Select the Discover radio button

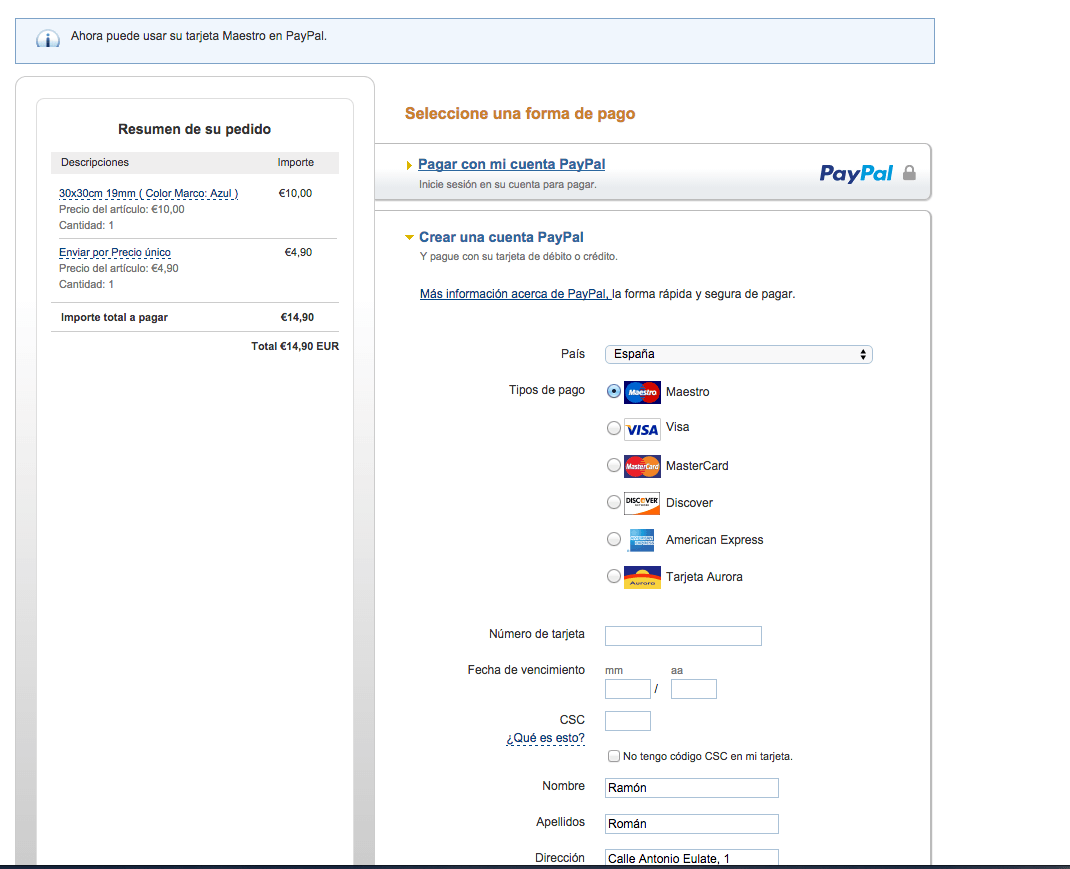point(613,502)
